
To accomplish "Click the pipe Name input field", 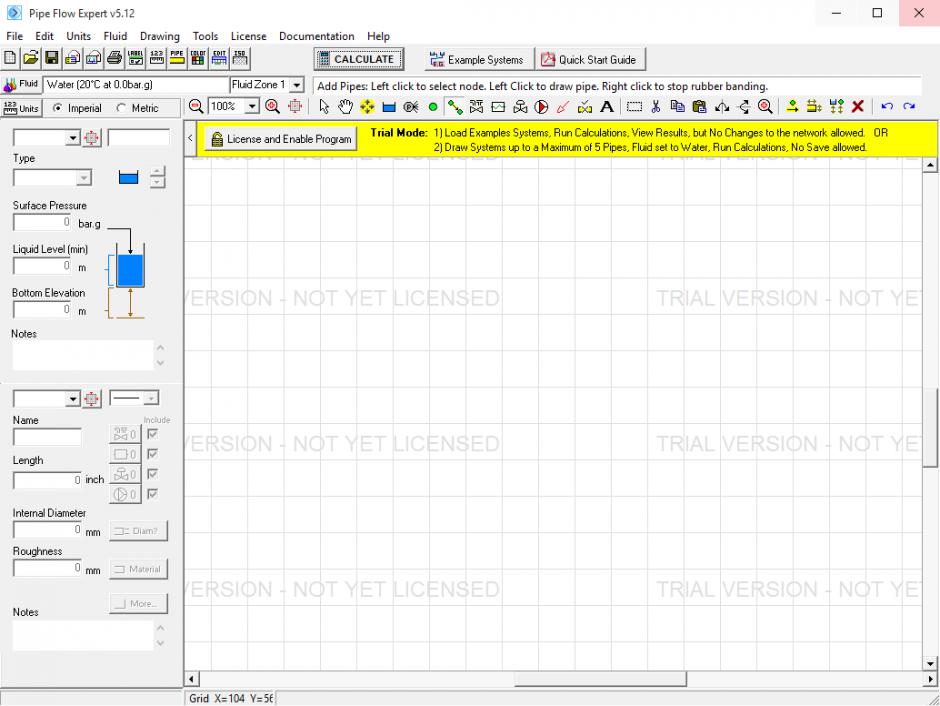I will tap(47, 436).
